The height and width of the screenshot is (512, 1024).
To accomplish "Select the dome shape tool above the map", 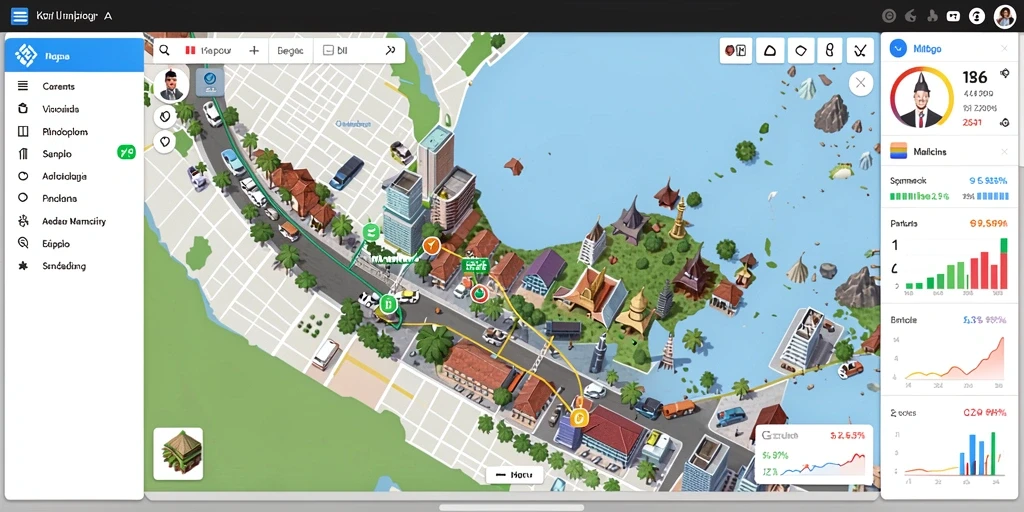I will (x=769, y=50).
